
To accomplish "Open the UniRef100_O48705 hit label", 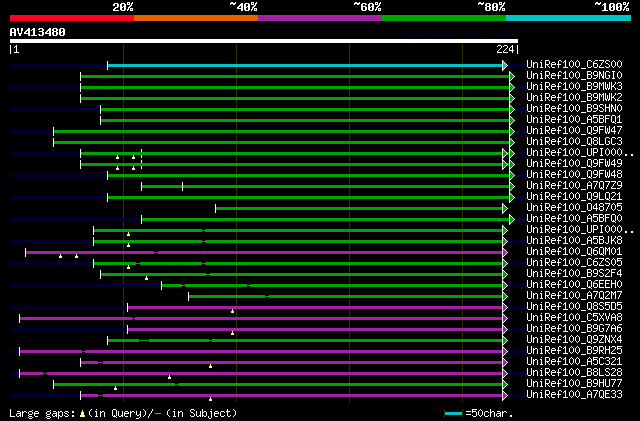I will click(x=574, y=207).
